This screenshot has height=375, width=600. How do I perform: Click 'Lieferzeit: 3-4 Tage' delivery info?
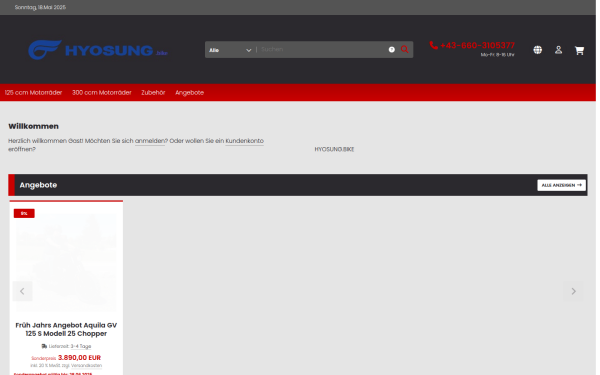click(x=66, y=346)
